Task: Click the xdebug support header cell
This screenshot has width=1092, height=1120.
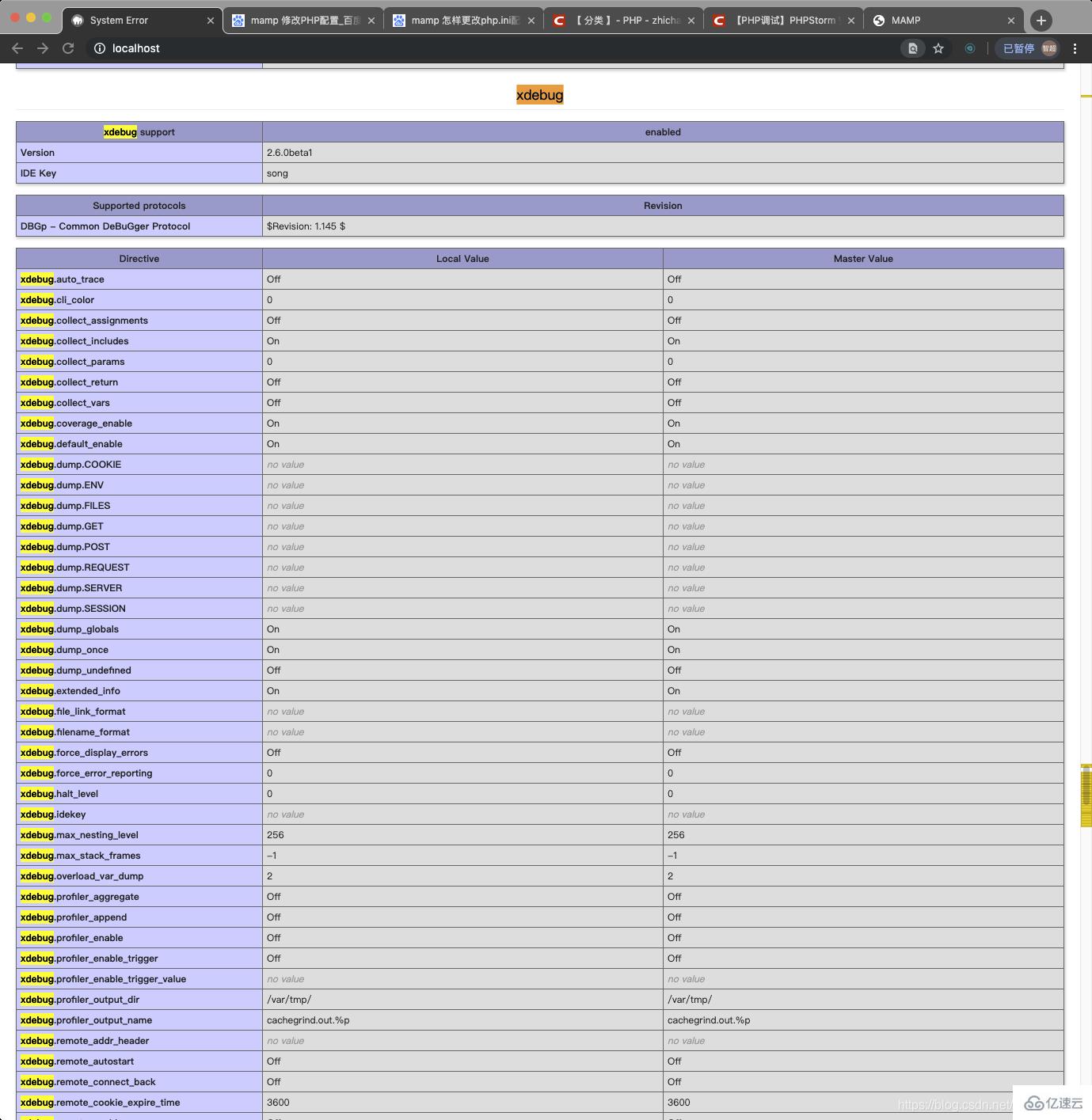Action: (x=139, y=132)
